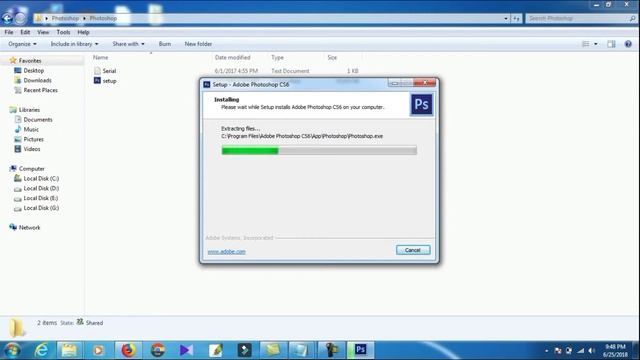Screen dimensions: 640x360
Task: Switch to Photoshop setup taskbar icon
Action: pos(360,350)
